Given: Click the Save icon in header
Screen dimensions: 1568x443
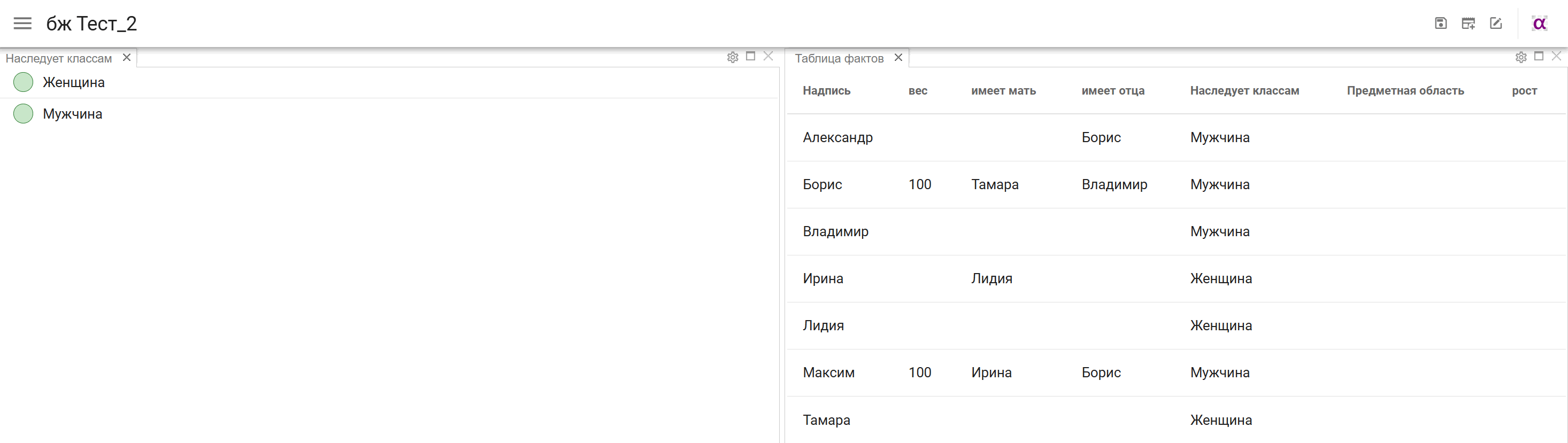Looking at the screenshot, I should tap(1441, 23).
